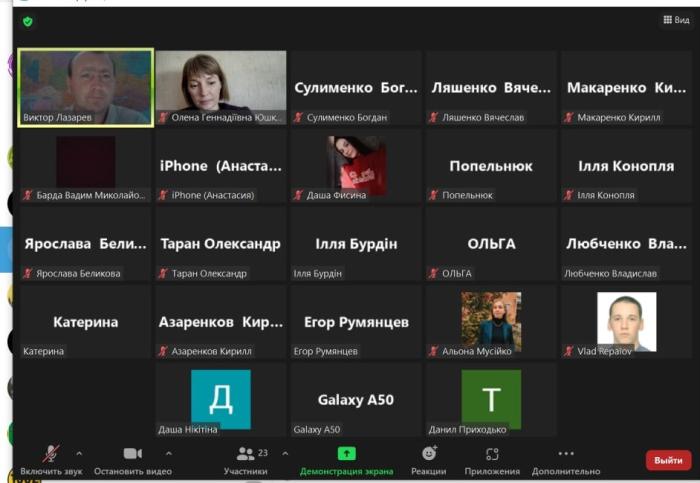Open the Дополнительно more options menu
This screenshot has width=700, height=483.
(x=566, y=458)
